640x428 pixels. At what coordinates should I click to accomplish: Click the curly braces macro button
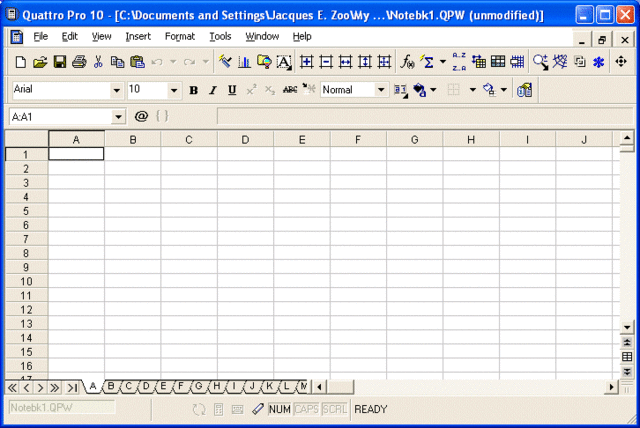click(162, 116)
